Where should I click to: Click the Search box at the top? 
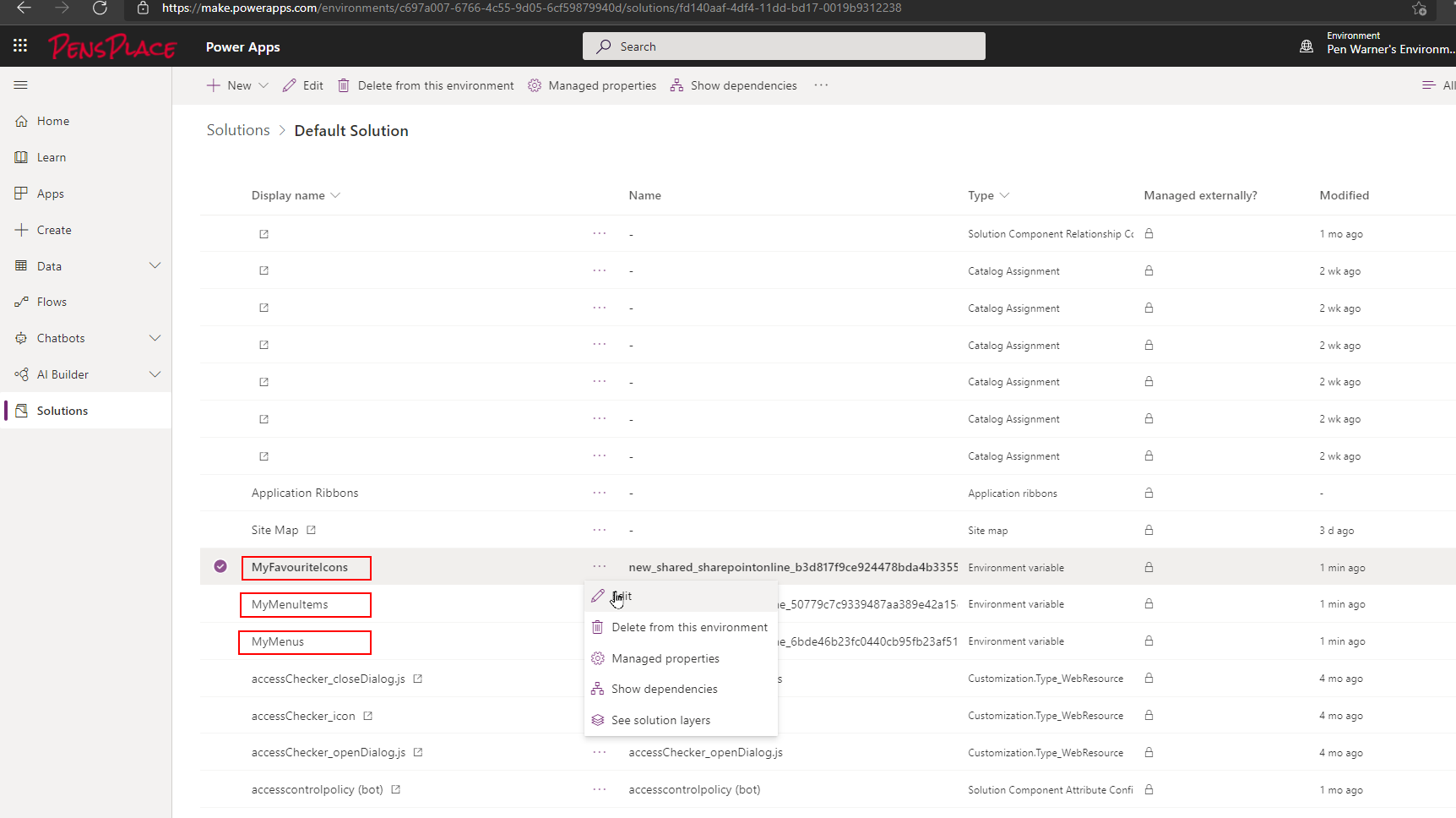784,46
